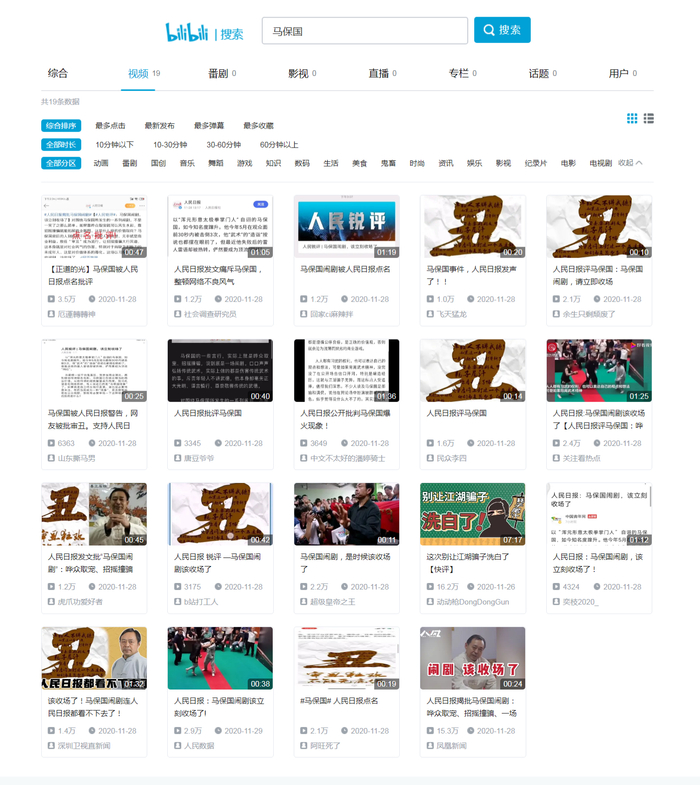Select 全部时长 duration filter
Screen dimensions: 700x785
61,145
